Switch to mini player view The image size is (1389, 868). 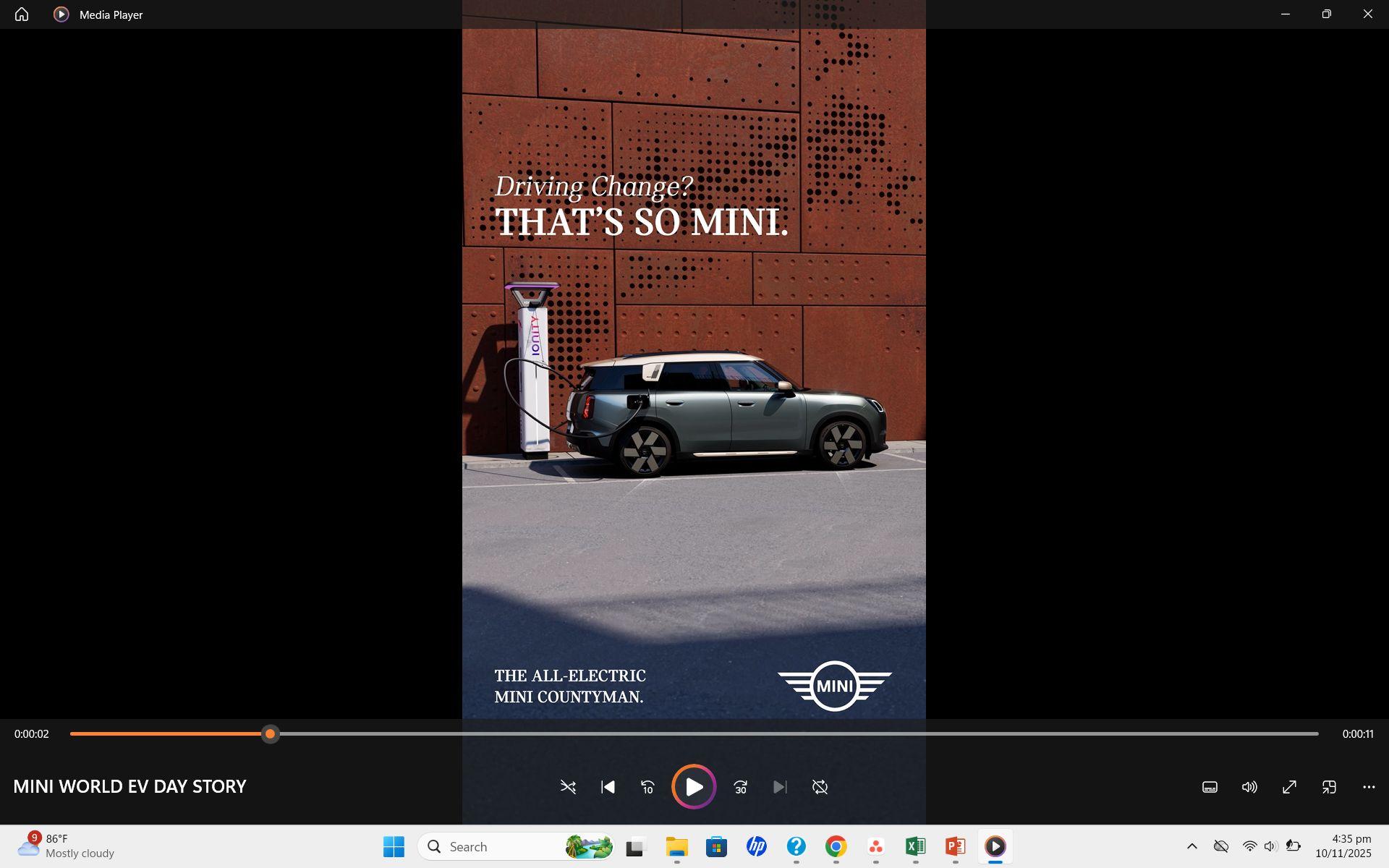pos(1329,787)
